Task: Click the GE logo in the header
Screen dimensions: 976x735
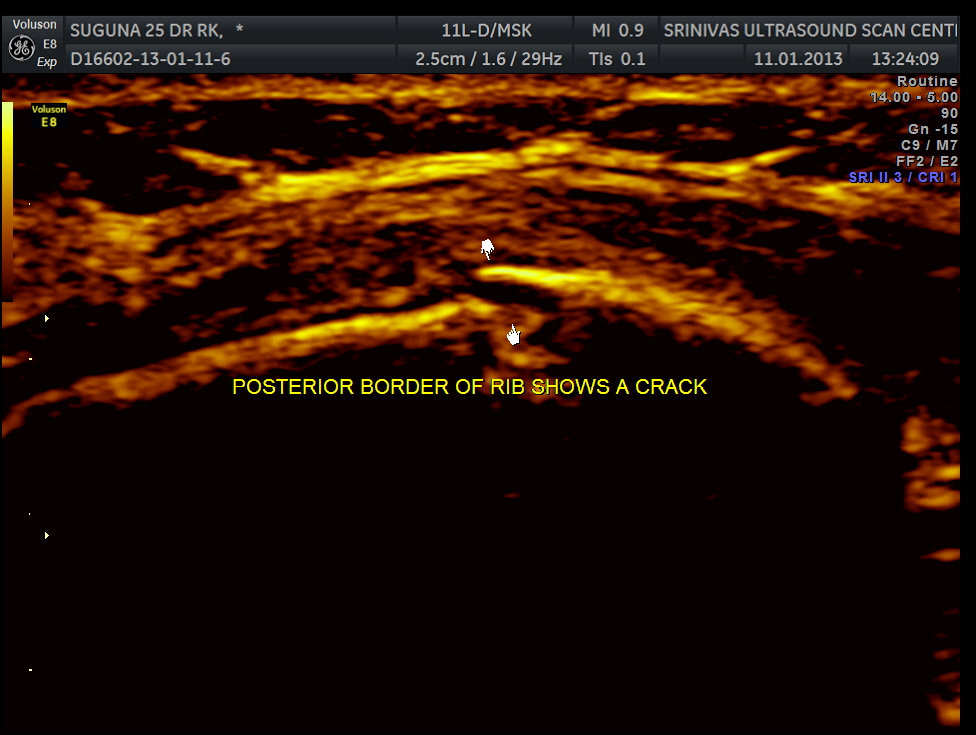Action: click(21, 47)
